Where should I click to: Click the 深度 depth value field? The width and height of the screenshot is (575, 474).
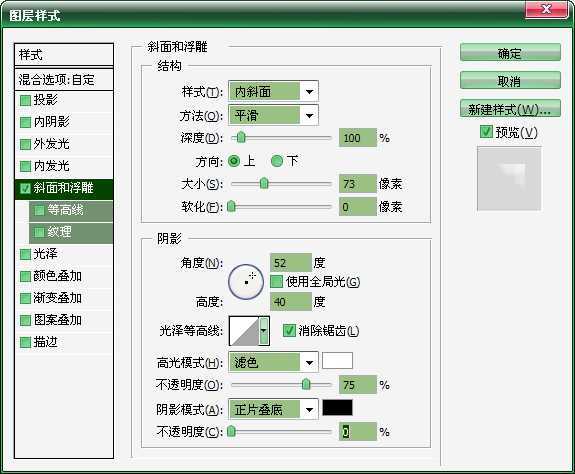point(358,138)
